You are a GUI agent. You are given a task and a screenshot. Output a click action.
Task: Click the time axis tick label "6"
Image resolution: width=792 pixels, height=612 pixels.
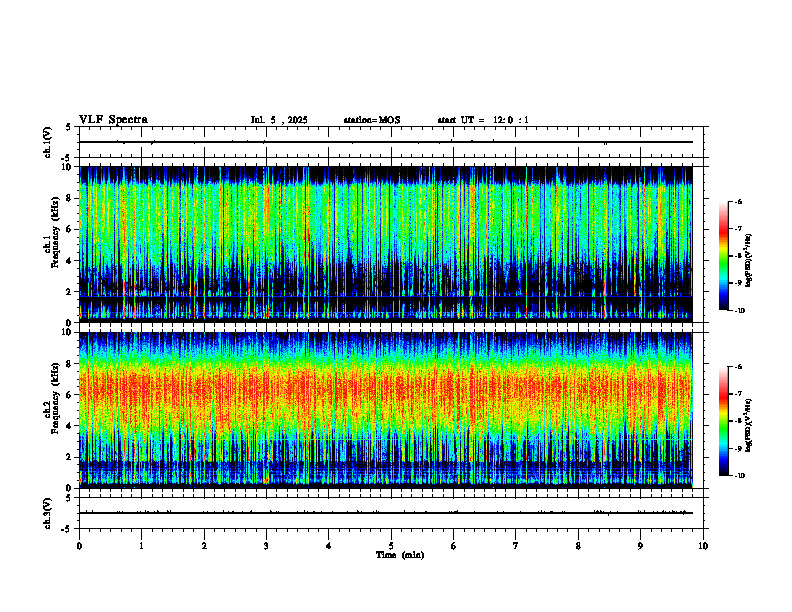454,546
